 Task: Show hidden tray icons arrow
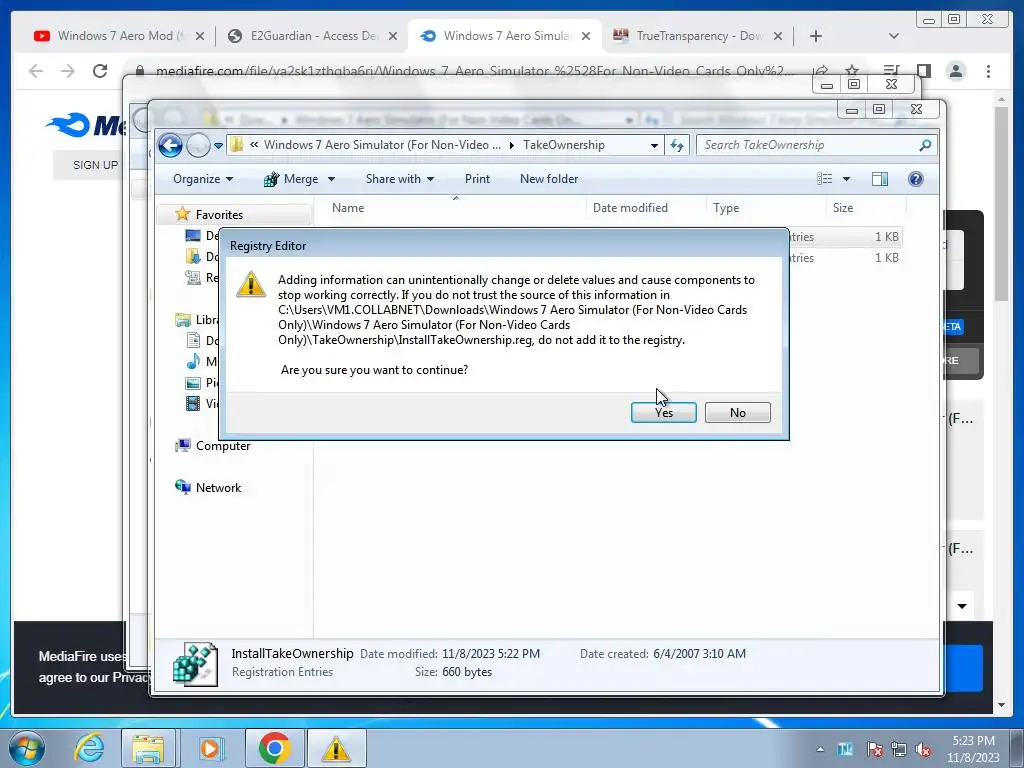tap(820, 749)
